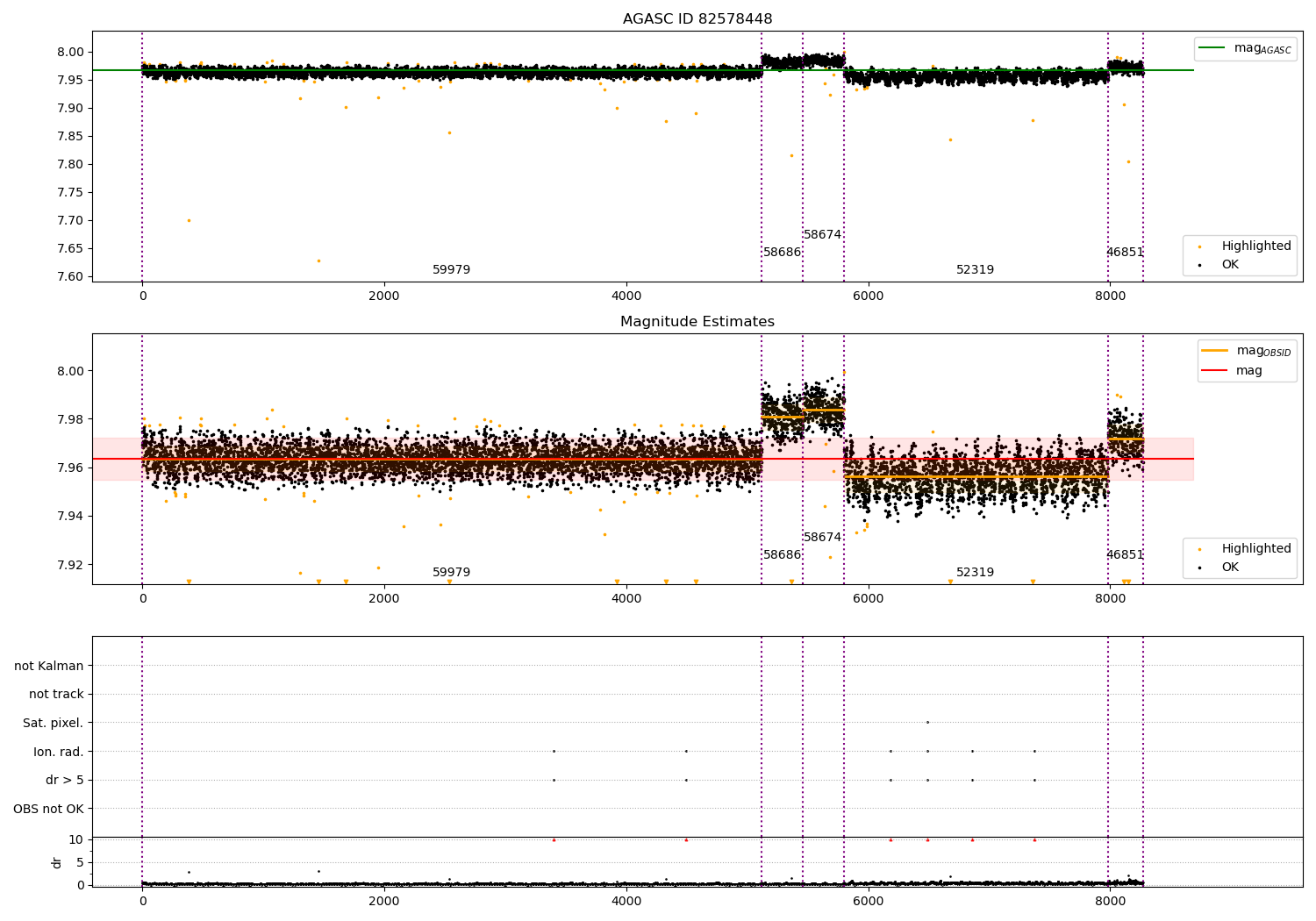Click obsid label 58686 in Magnitude Estimates plot
The height and width of the screenshot is (921, 1316).
click(x=782, y=555)
